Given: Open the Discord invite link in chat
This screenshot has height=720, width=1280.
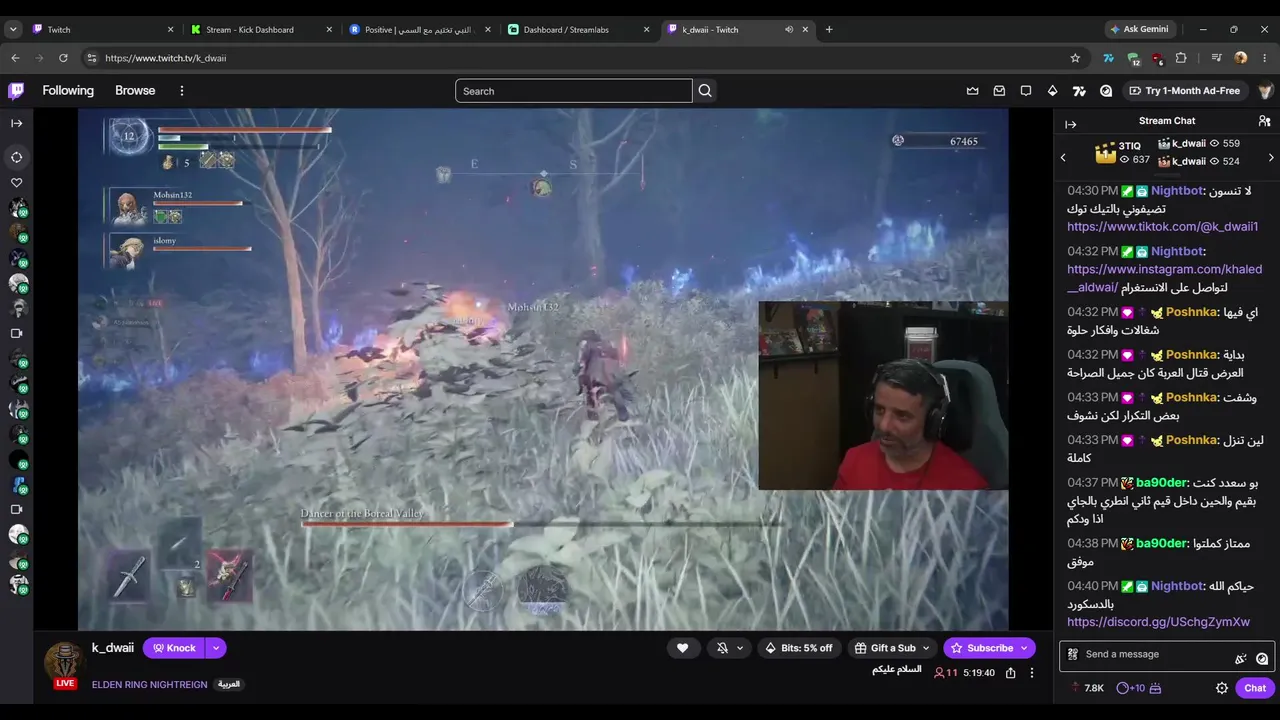Looking at the screenshot, I should [x=1158, y=622].
